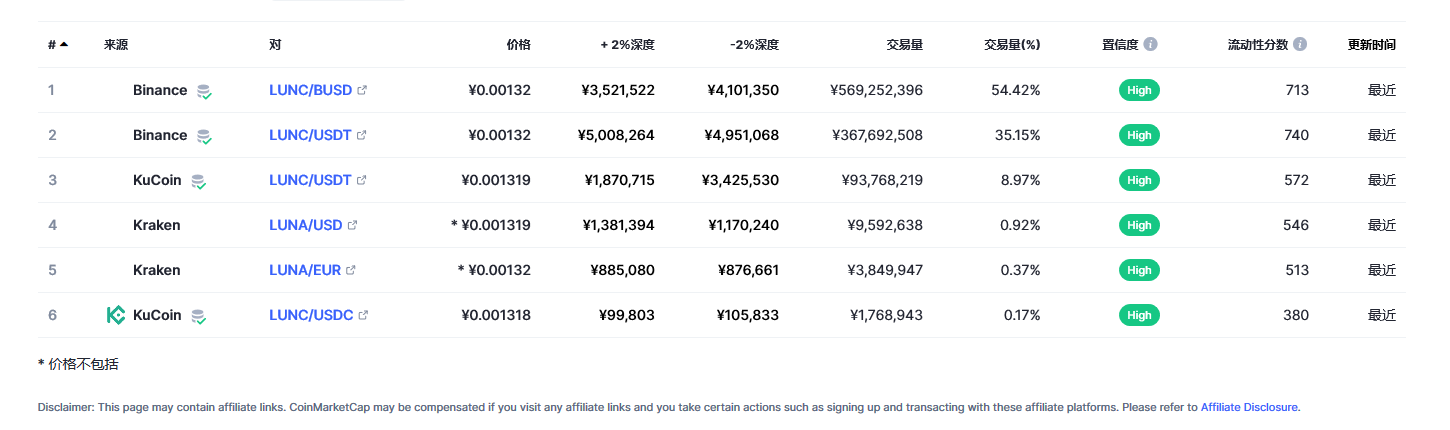Open the Kraken LUNA/EUR pair link
The image size is (1450, 430).
tap(305, 270)
